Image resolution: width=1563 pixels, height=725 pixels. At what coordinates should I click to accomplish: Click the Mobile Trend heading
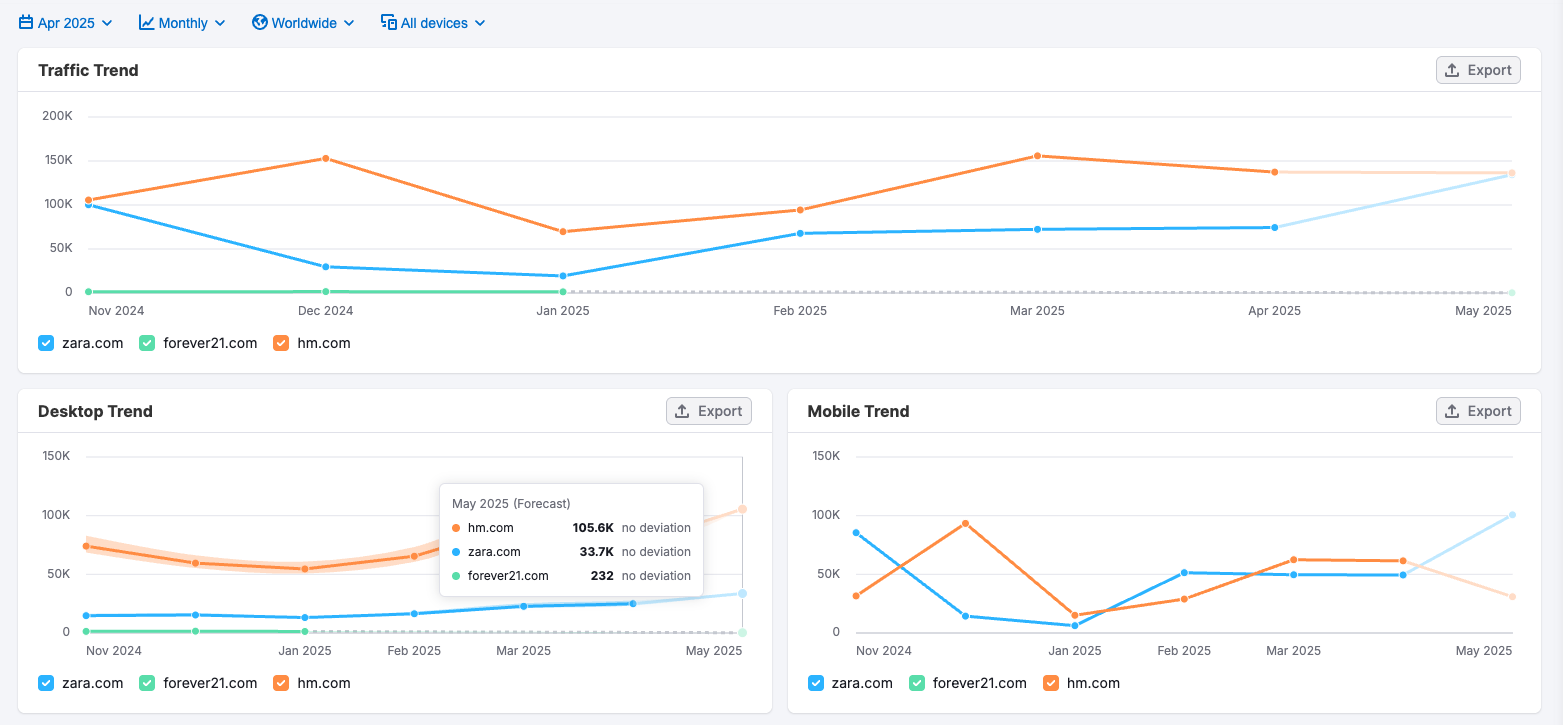point(858,411)
